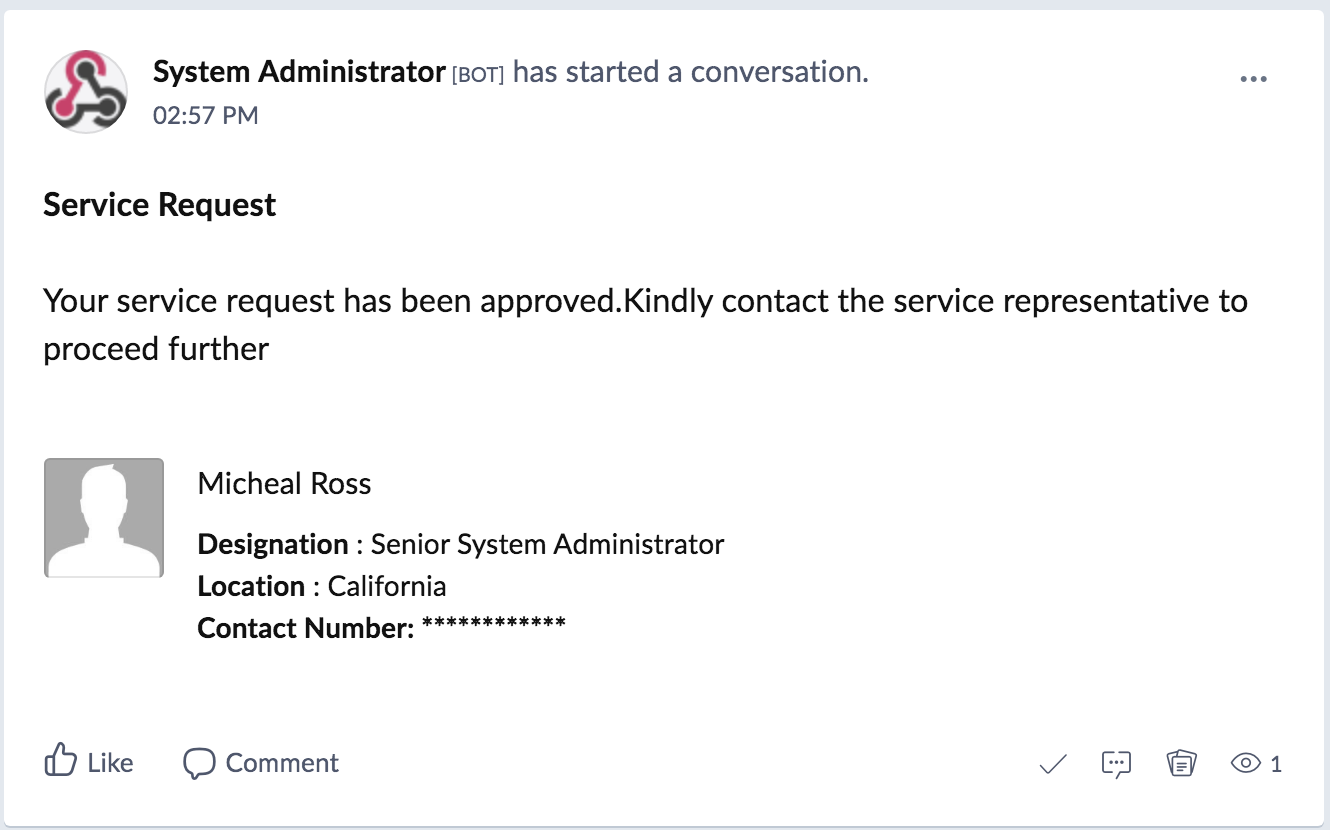Click the Micheal Ross name
This screenshot has height=830, width=1330.
click(284, 484)
